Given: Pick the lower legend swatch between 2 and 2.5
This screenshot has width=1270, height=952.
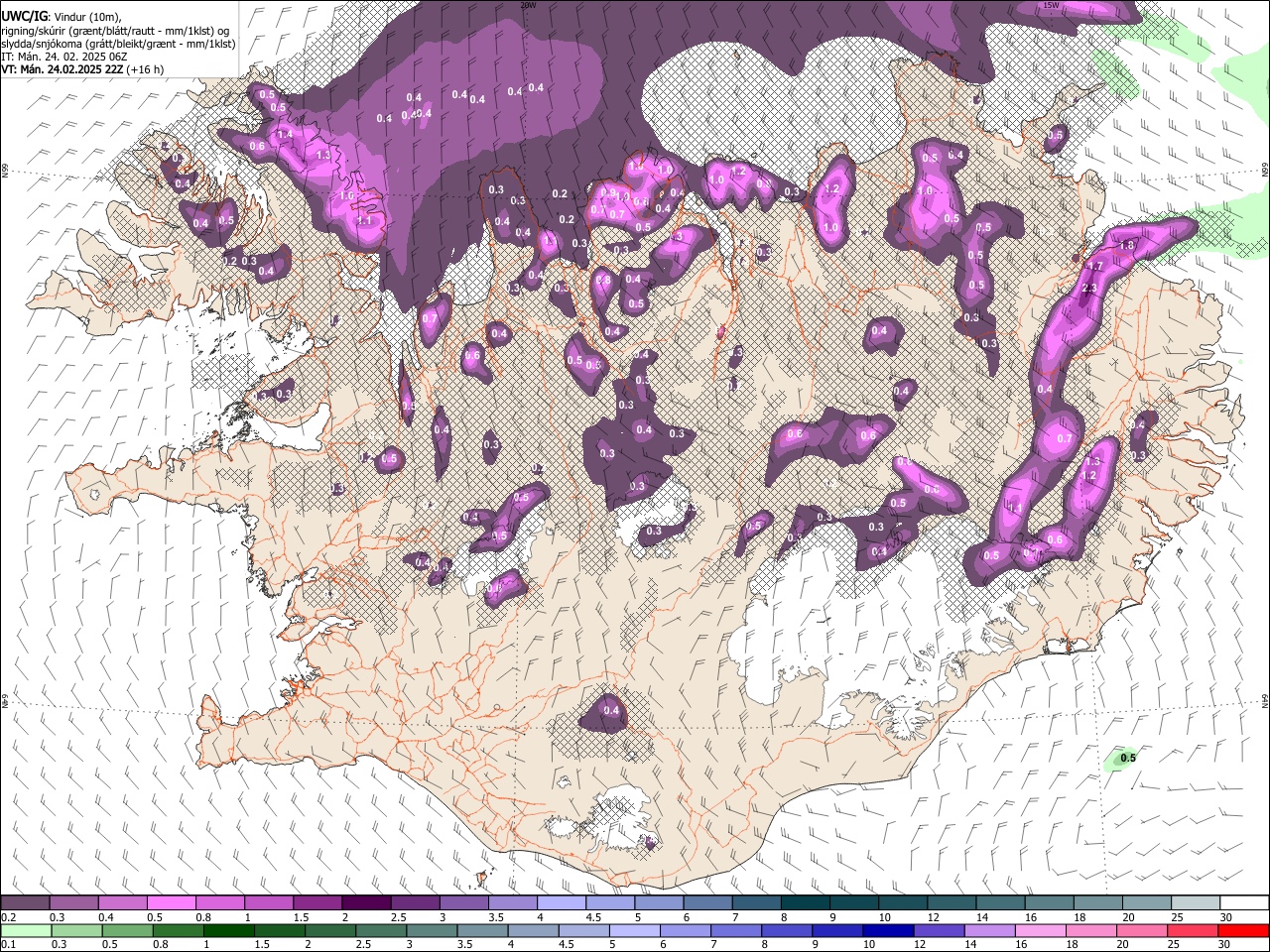Looking at the screenshot, I should pyautogui.click(x=329, y=931).
